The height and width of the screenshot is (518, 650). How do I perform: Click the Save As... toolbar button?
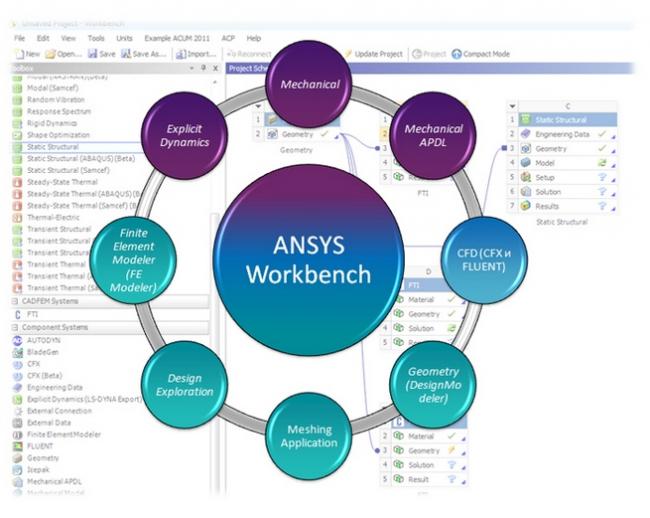(143, 54)
